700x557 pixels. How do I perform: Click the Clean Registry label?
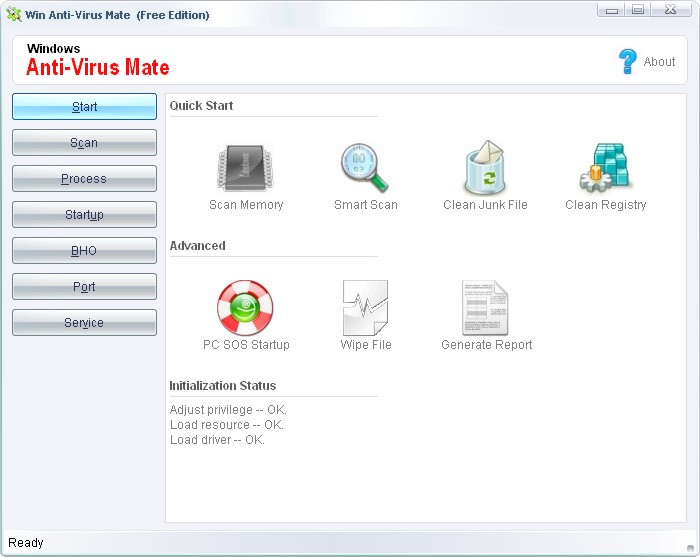pyautogui.click(x=606, y=205)
